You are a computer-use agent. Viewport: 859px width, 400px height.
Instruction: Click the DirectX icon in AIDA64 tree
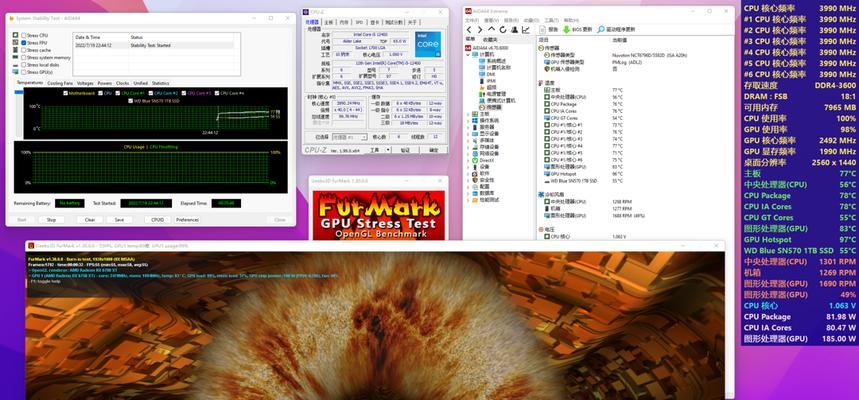(475, 160)
